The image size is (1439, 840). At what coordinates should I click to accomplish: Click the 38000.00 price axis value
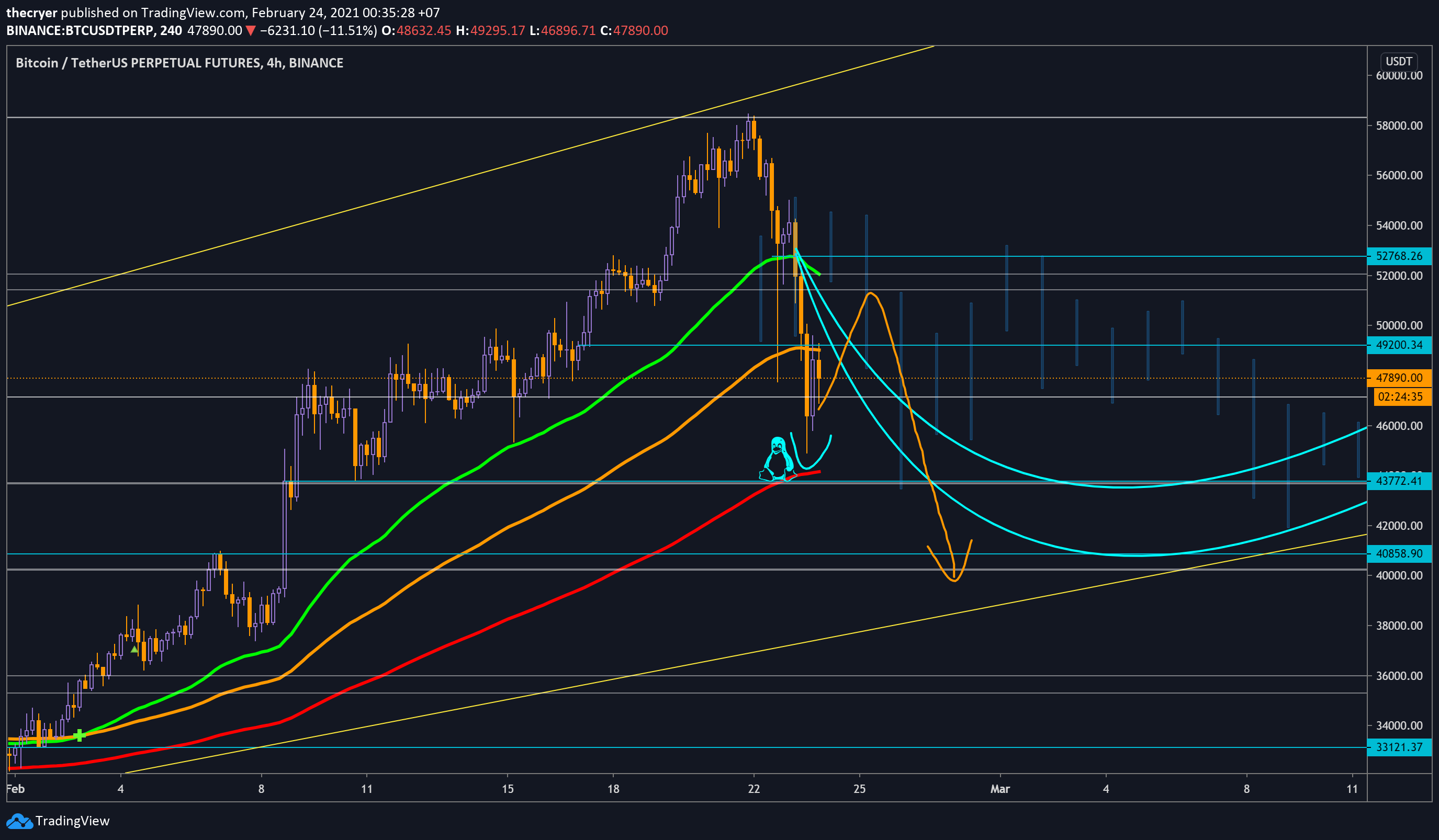coord(1399,626)
